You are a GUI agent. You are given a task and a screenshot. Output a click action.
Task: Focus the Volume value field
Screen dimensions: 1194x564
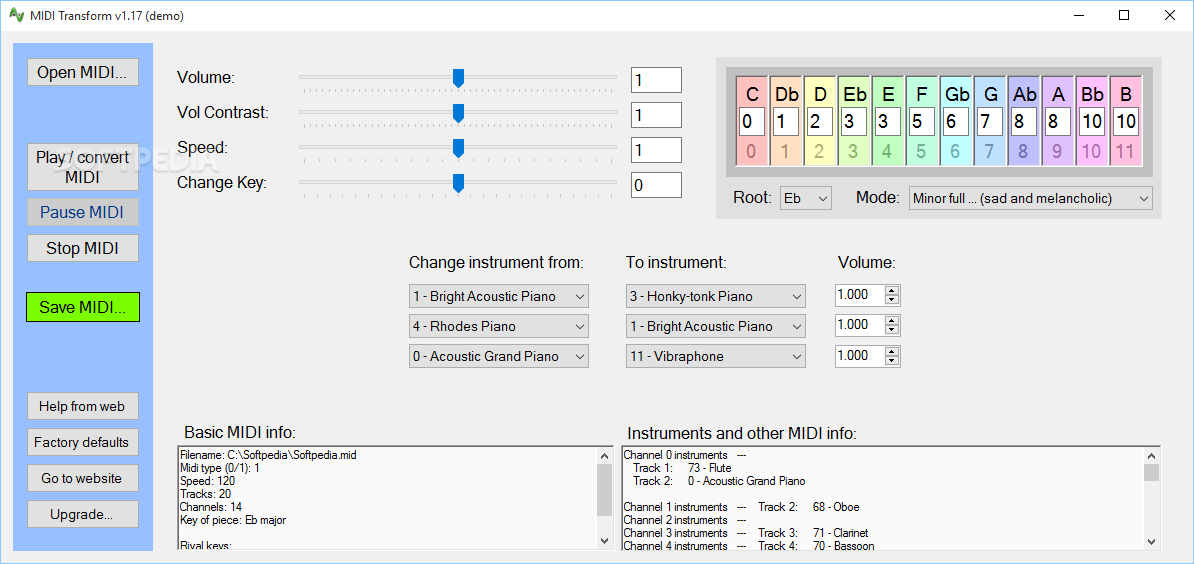[x=656, y=80]
